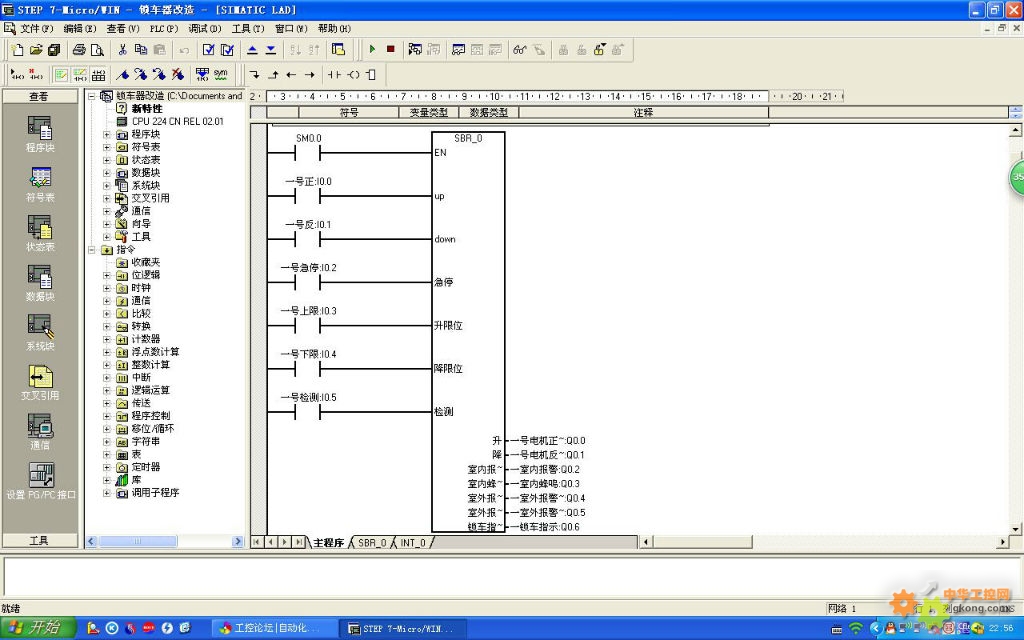Switch to the INT_0 tab
The width and height of the screenshot is (1024, 640).
click(413, 543)
